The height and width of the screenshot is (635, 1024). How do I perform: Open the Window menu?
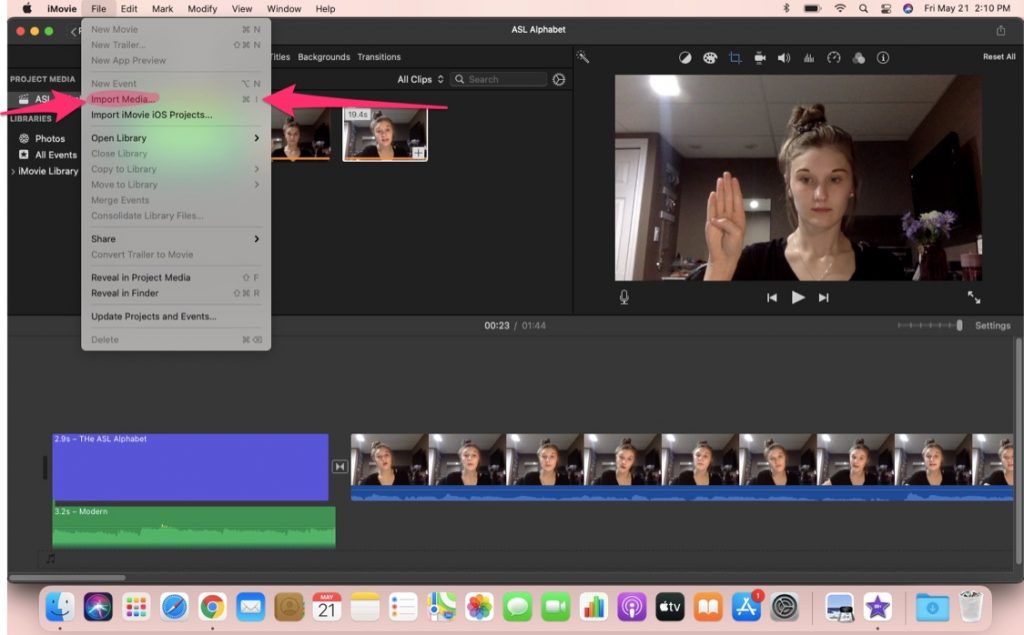click(283, 8)
